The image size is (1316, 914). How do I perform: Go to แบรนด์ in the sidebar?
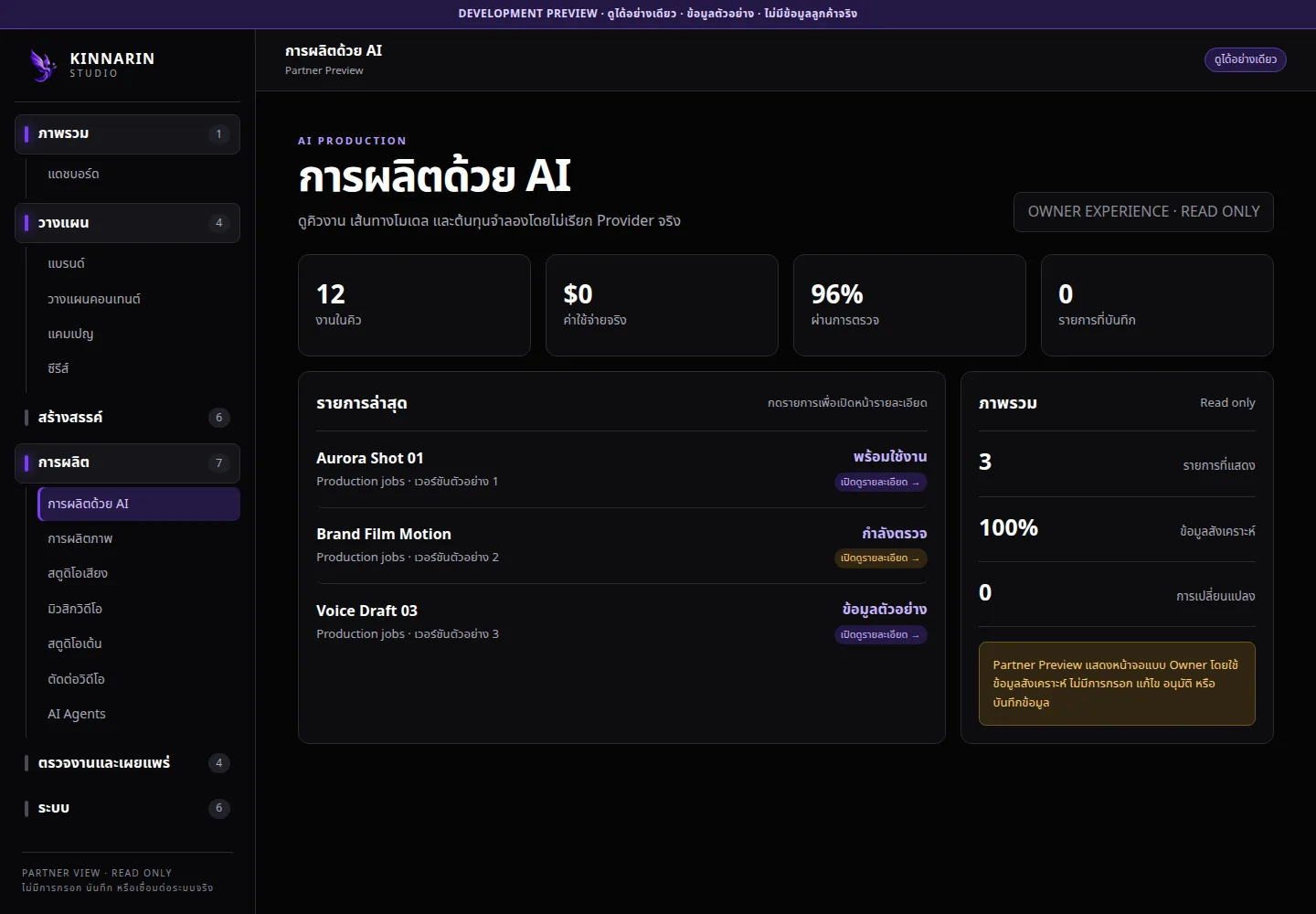pos(138,263)
